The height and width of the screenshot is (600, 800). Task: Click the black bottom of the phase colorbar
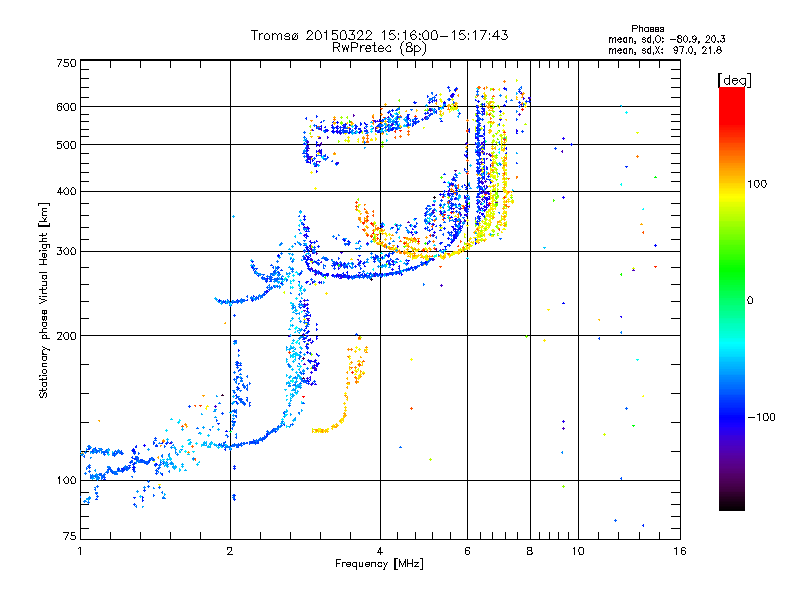tap(732, 504)
